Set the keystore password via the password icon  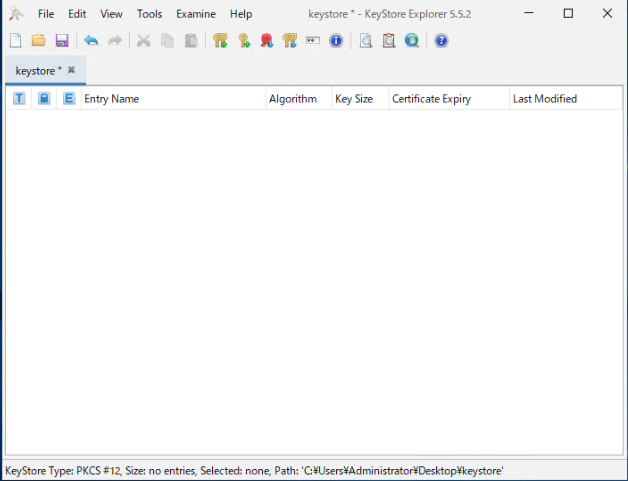tap(313, 40)
